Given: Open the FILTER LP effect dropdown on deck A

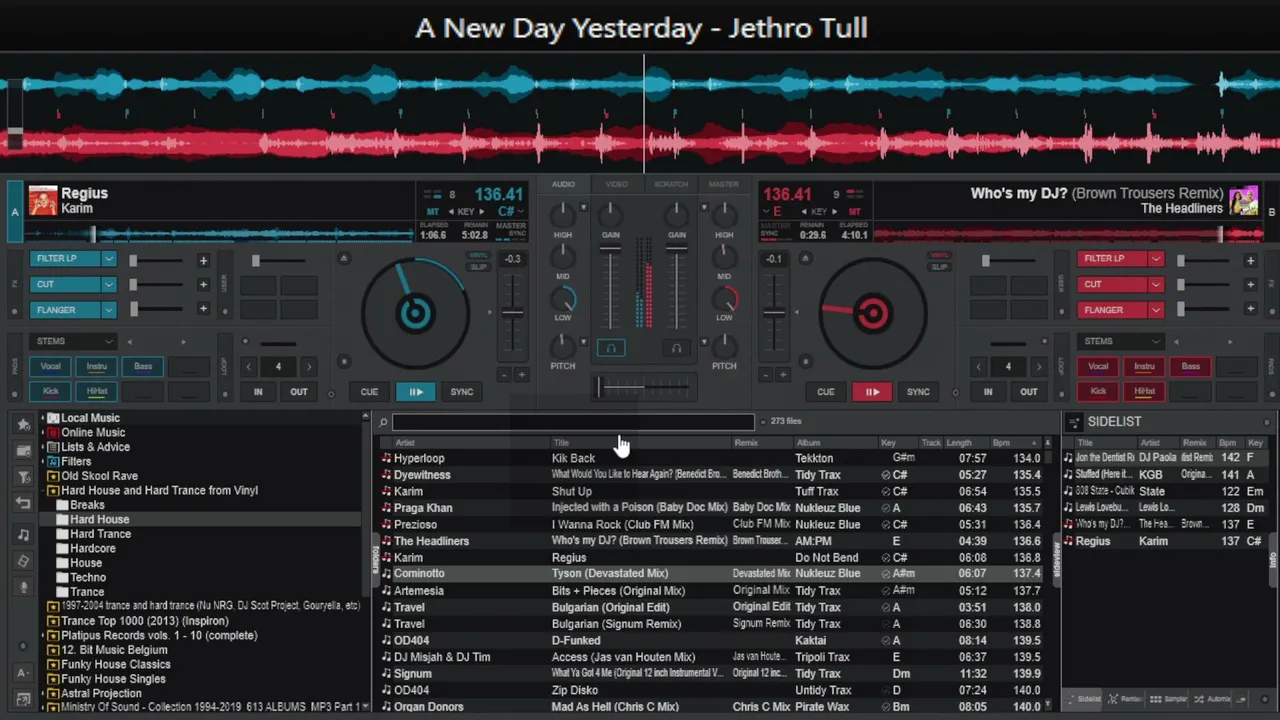Looking at the screenshot, I should 109,259.
